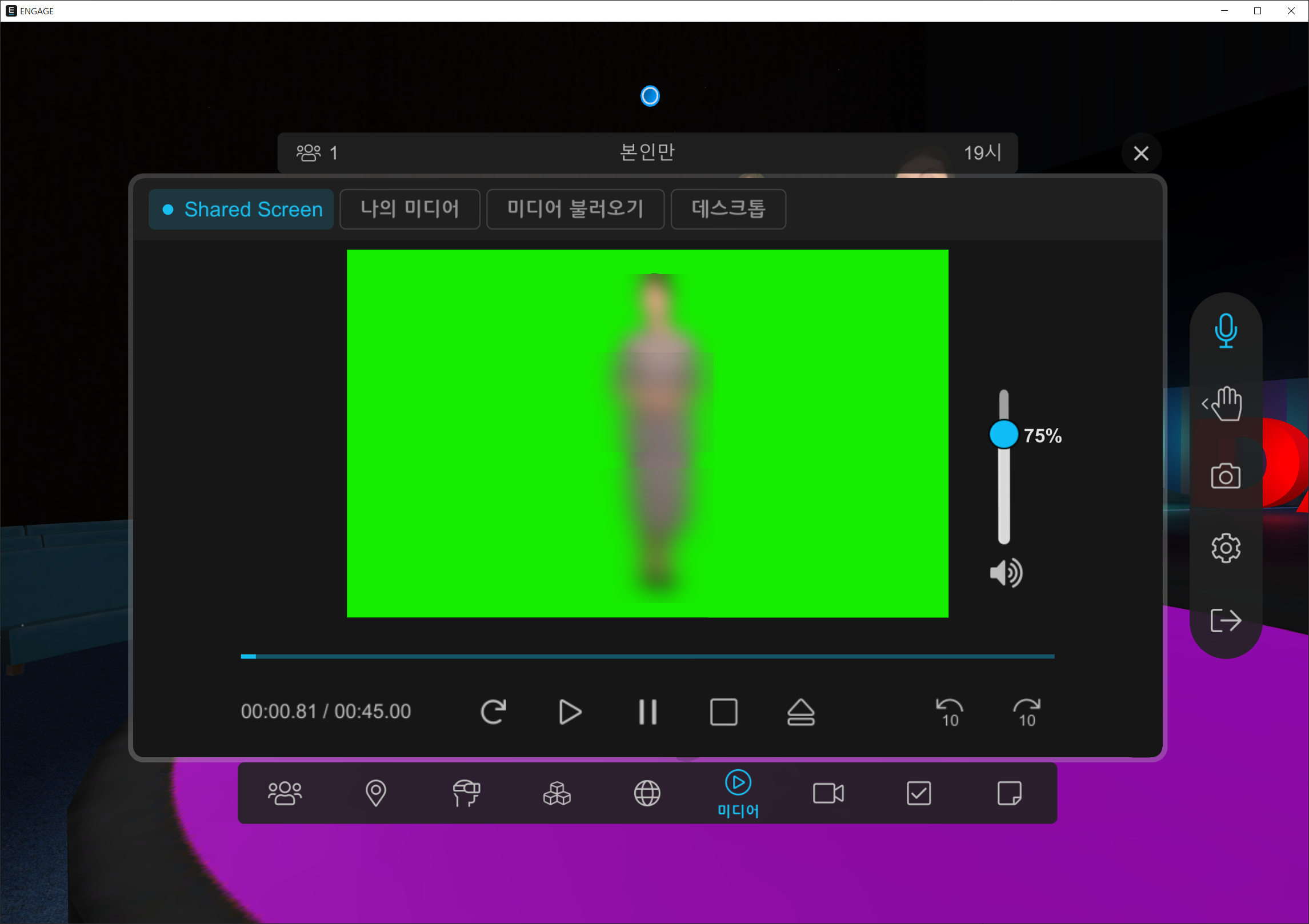Close the media panel with the X button
Screen dimensions: 1309x924
click(1141, 153)
